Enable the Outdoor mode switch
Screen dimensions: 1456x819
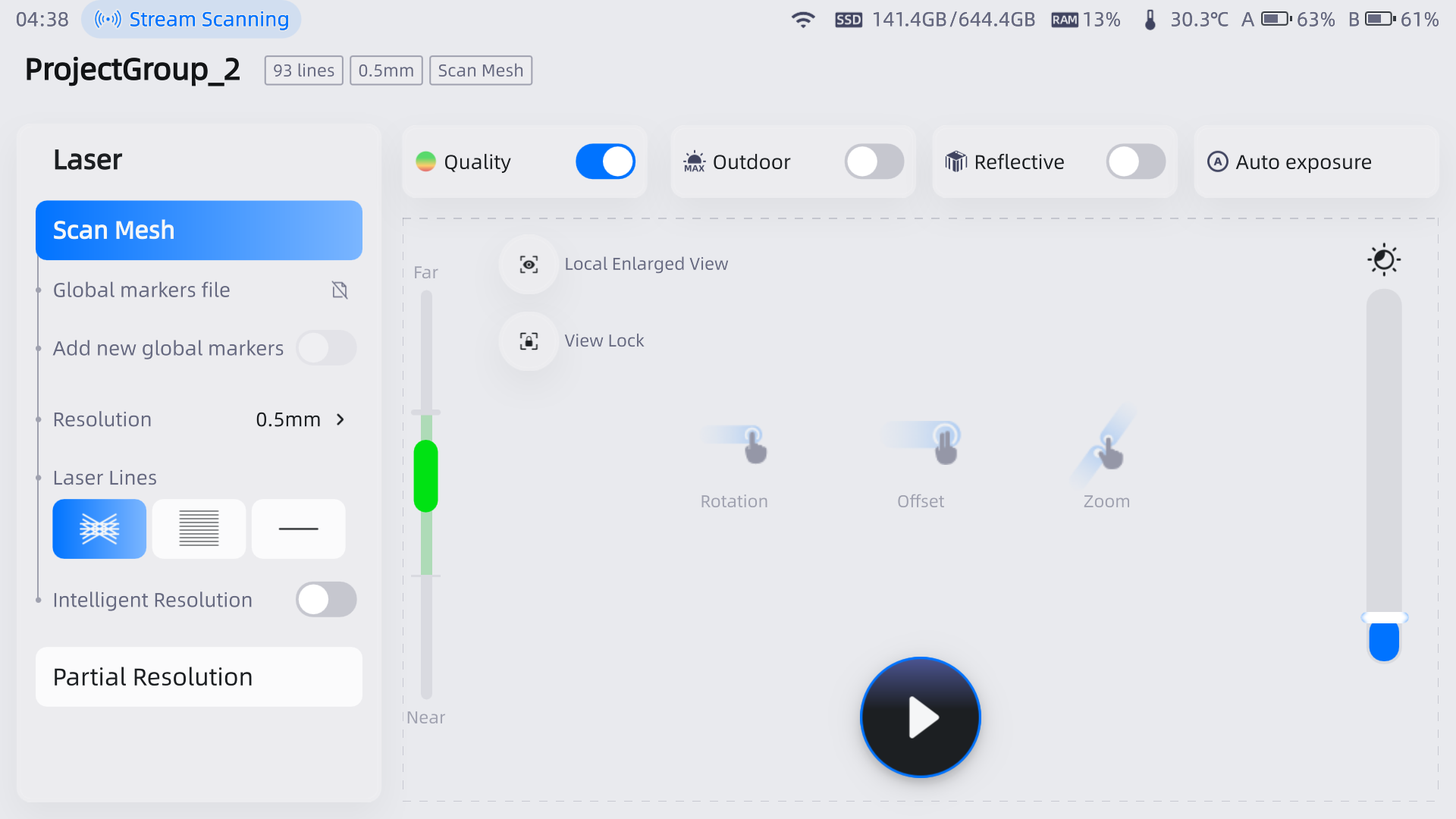click(874, 162)
